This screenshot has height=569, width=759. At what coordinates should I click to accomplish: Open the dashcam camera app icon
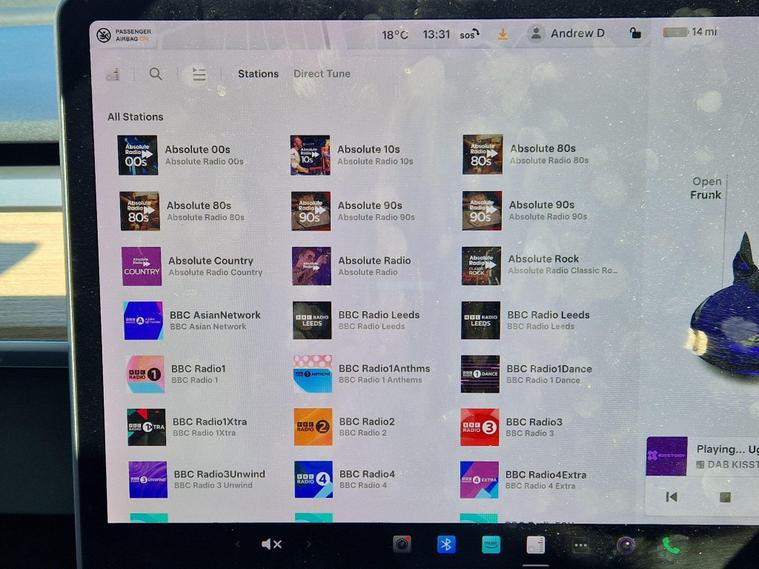(402, 544)
